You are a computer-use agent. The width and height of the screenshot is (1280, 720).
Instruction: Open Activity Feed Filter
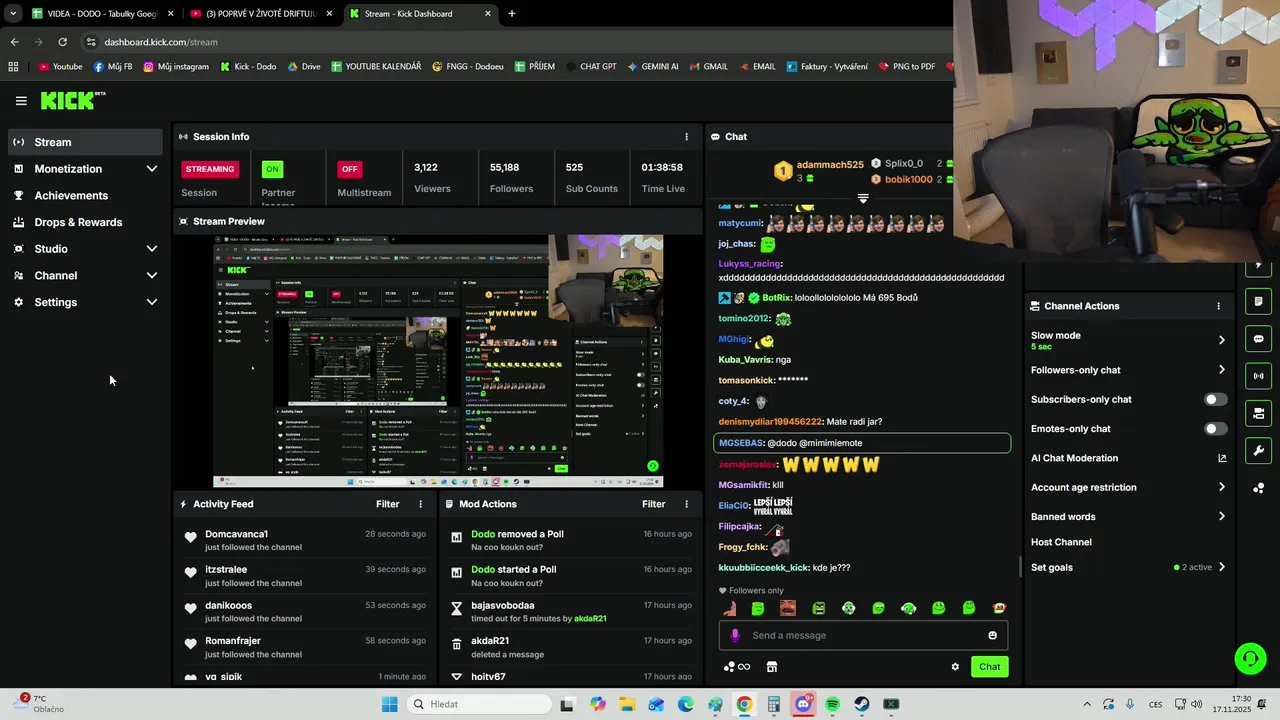(x=387, y=505)
